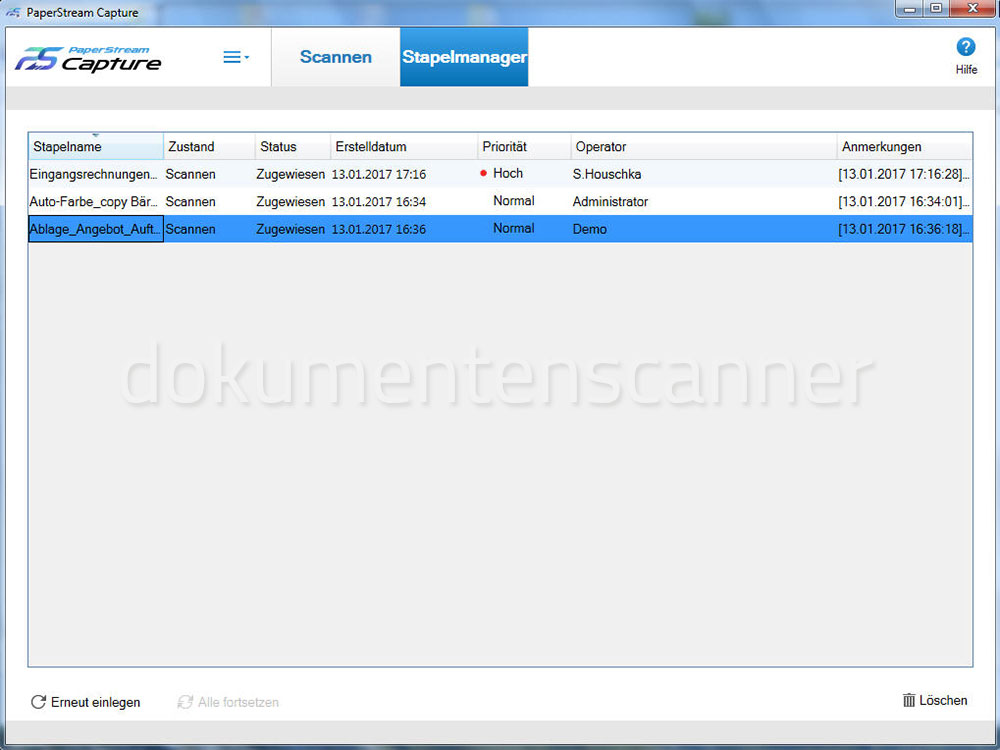
Task: Select the Stapelmanager tab
Action: click(x=464, y=57)
